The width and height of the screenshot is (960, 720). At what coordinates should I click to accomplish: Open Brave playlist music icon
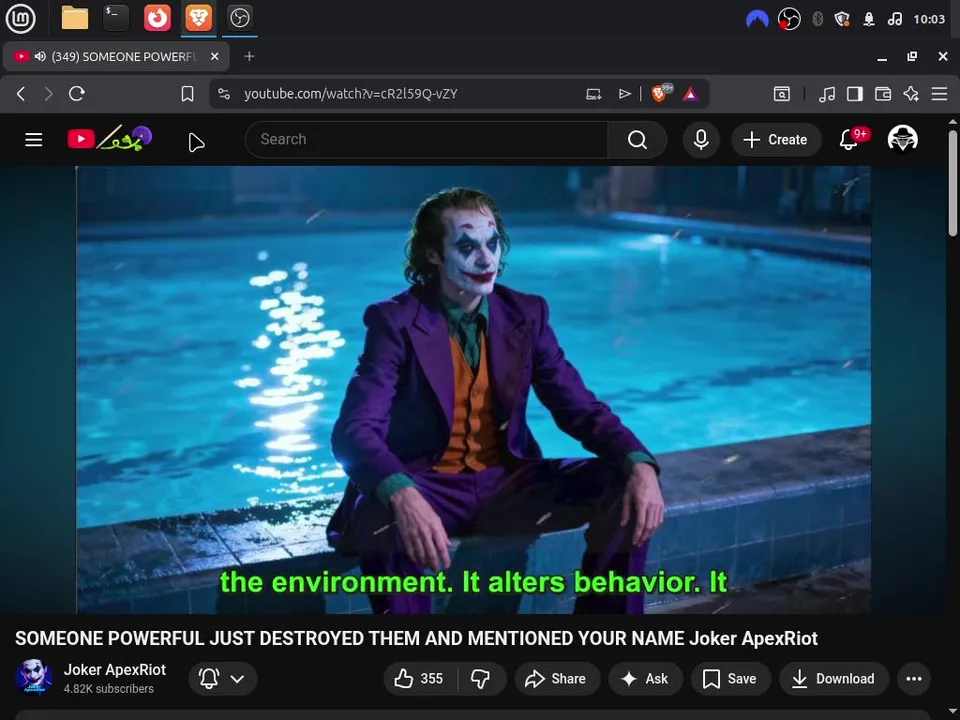(827, 94)
